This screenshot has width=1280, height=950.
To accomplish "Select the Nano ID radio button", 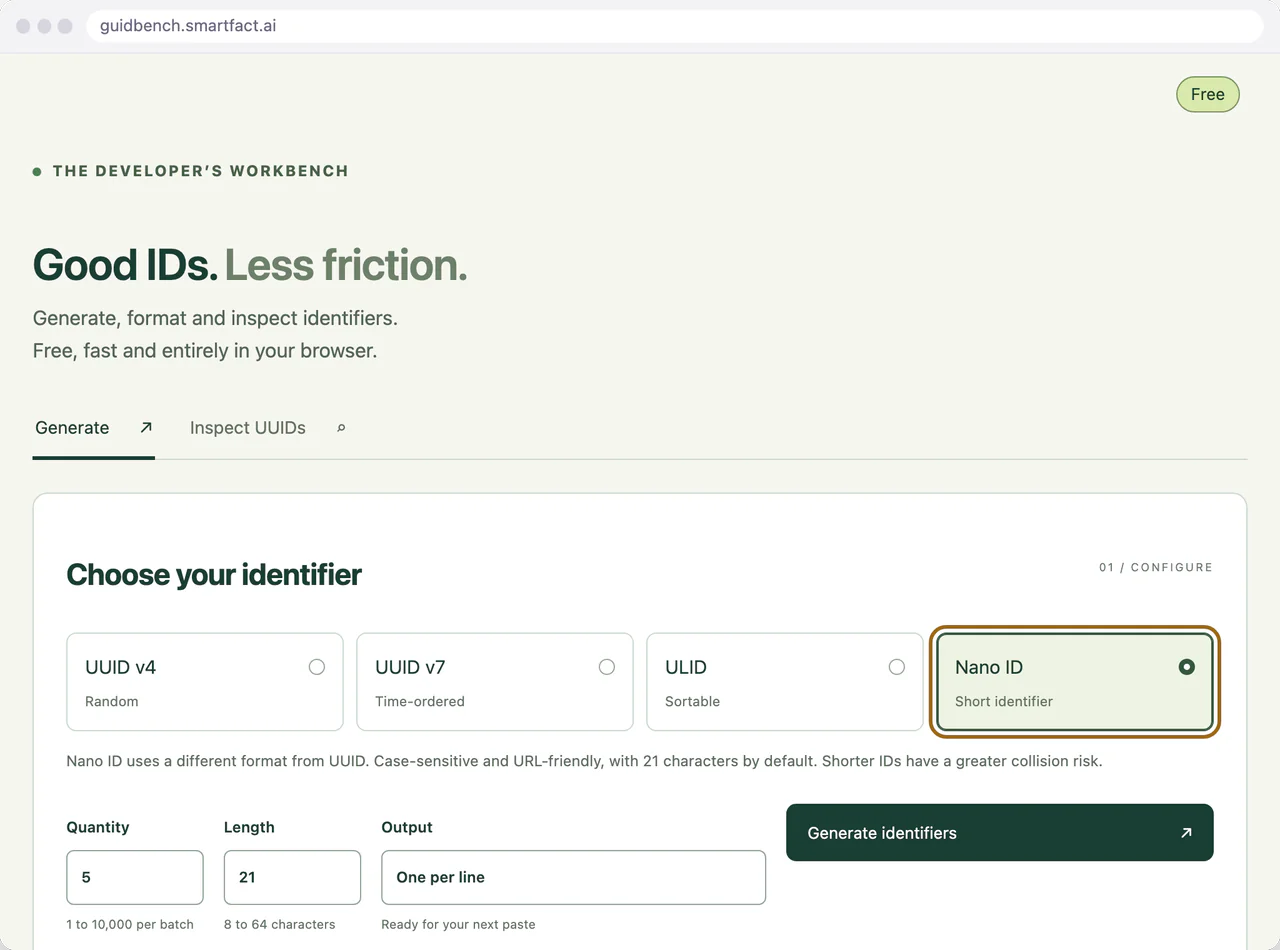I will (1187, 667).
